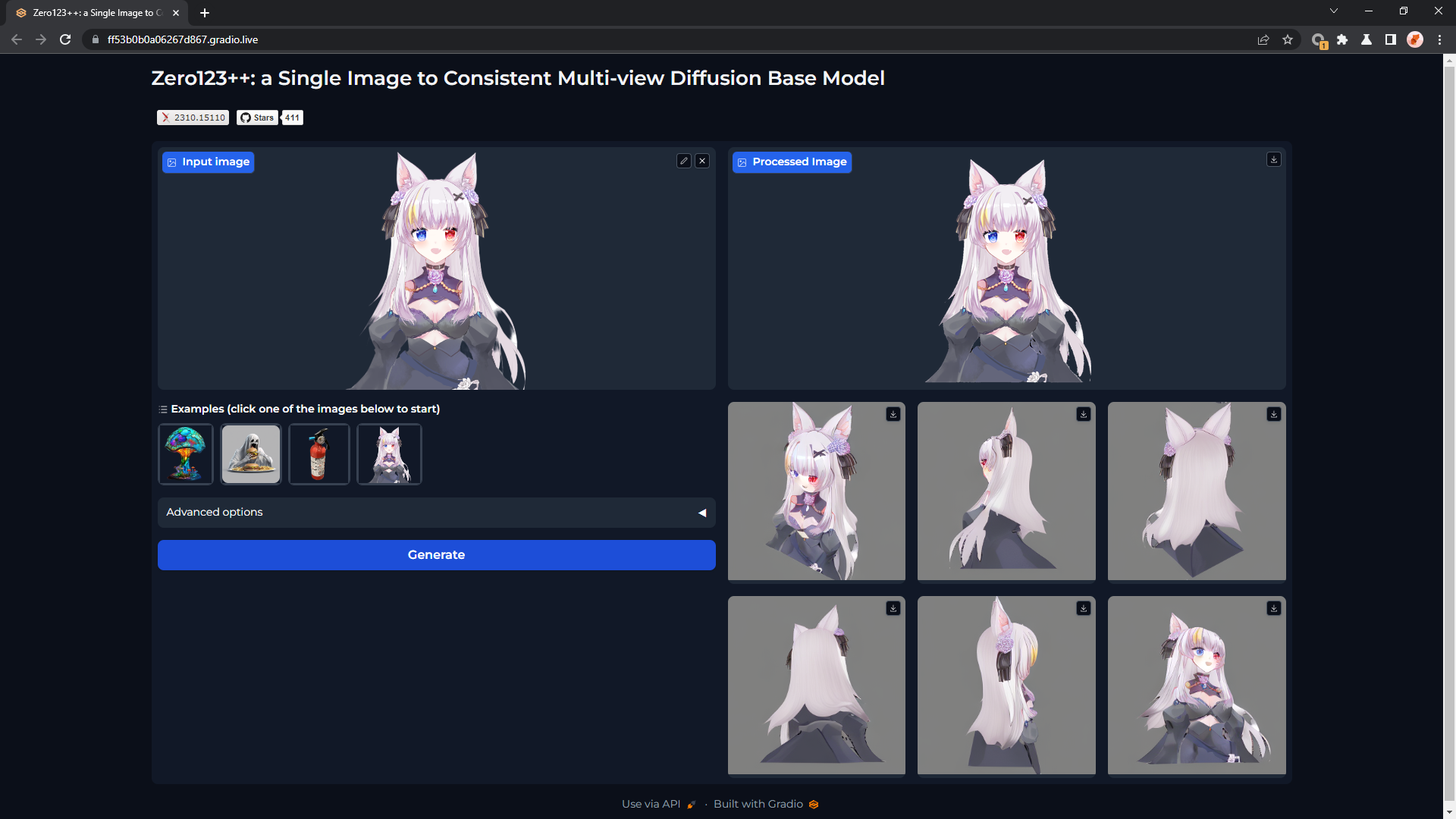Image resolution: width=1456 pixels, height=819 pixels.
Task: Open the edit tool on the input image
Action: 684,161
